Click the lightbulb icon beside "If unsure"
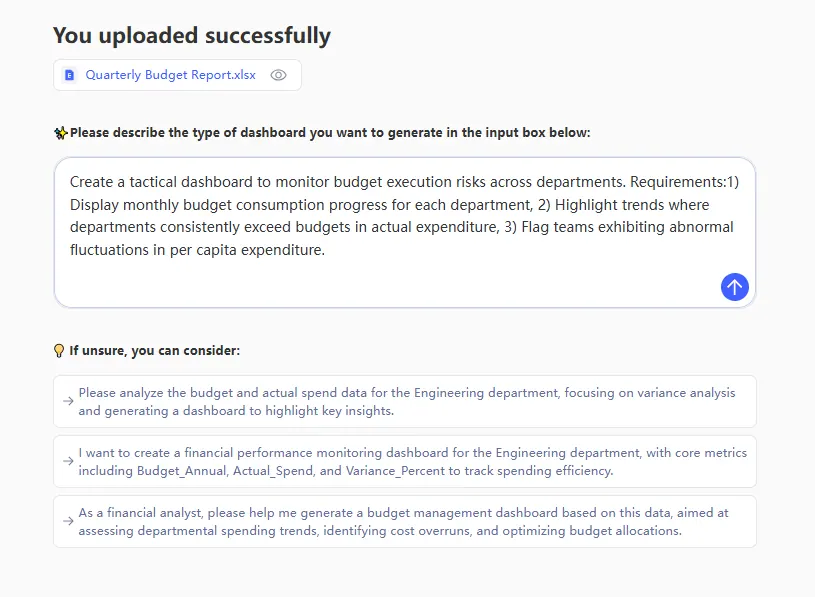 pyautogui.click(x=59, y=351)
